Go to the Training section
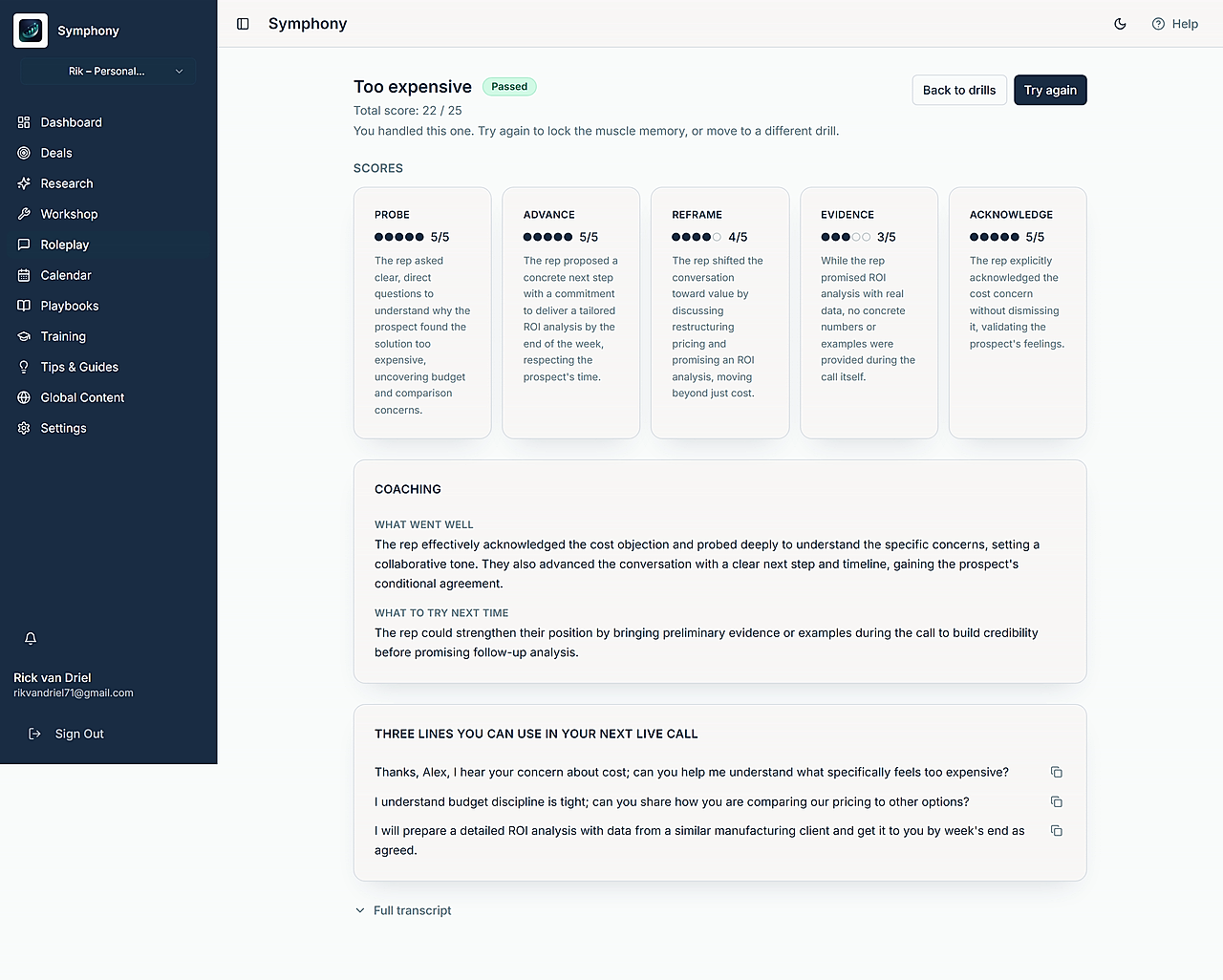This screenshot has height=980, width=1223. tap(108, 336)
